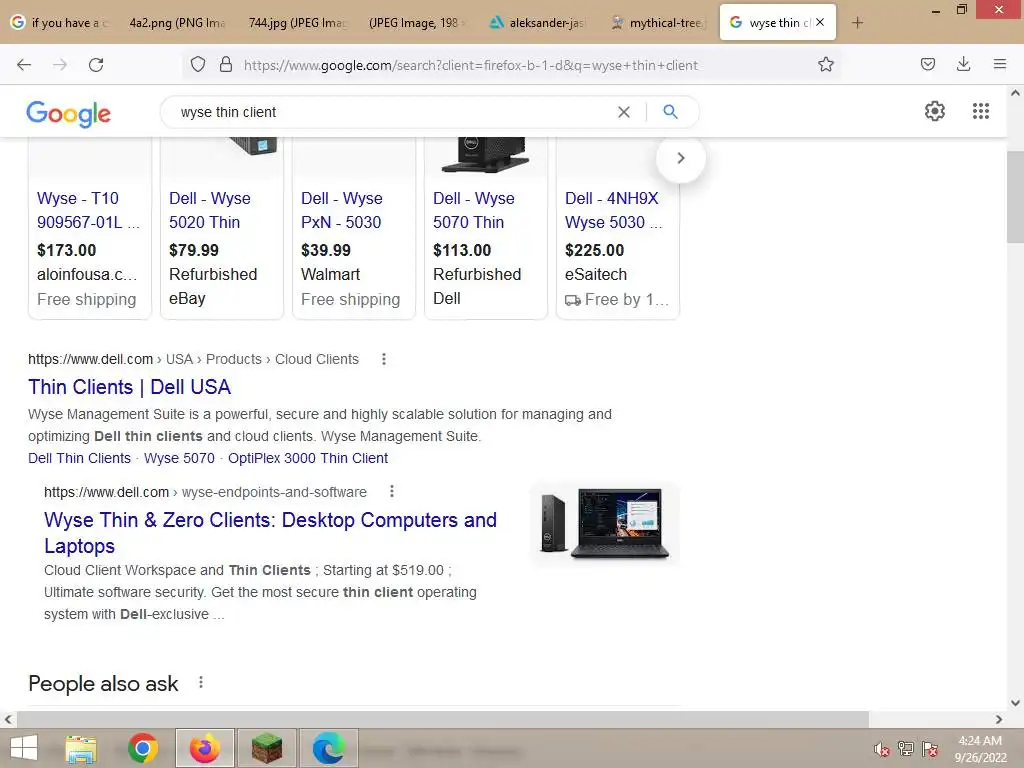This screenshot has width=1024, height=768.
Task: Open People also ask options
Action: point(201,682)
